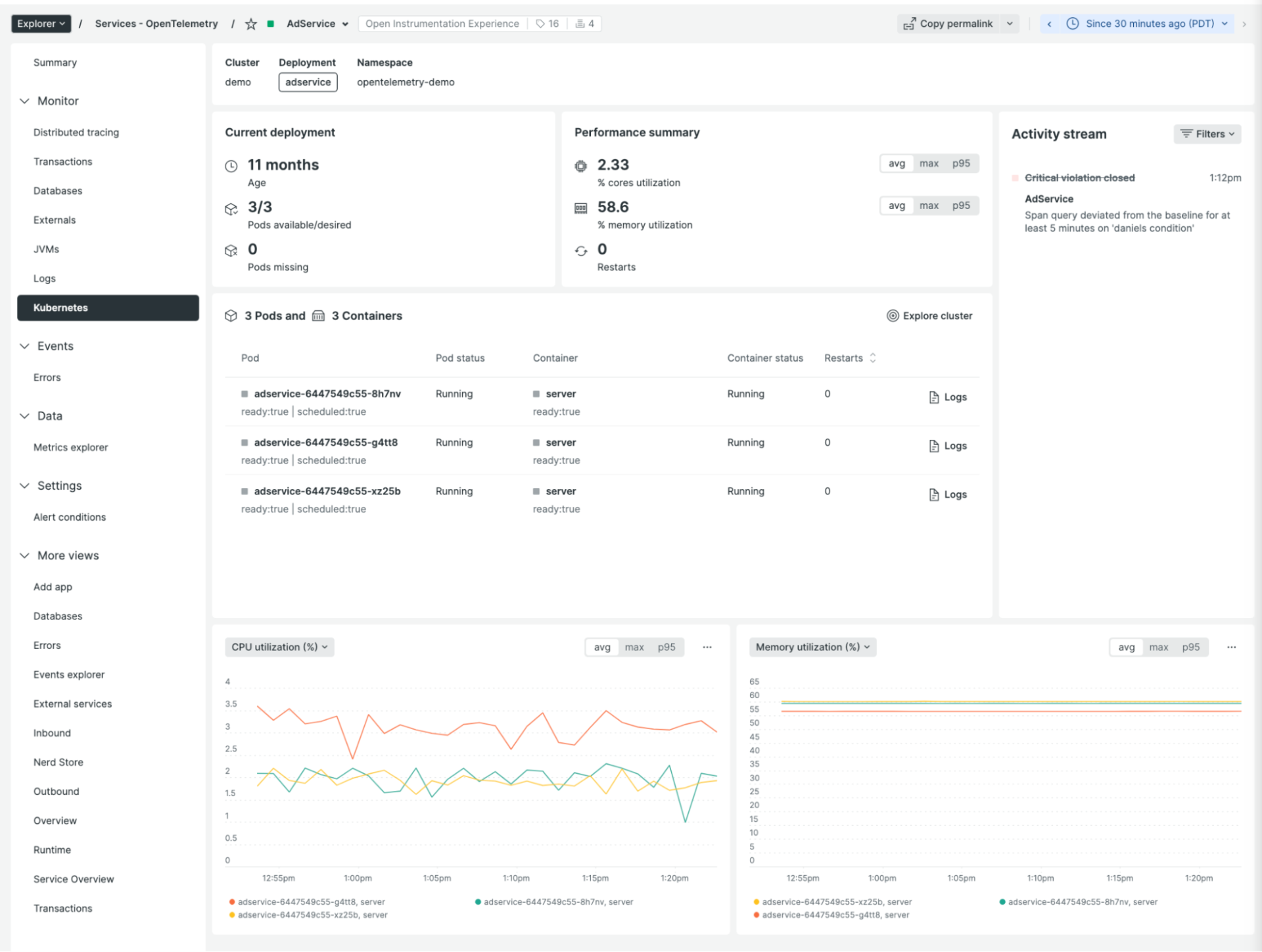Open the CPU utilization (%) metric dropdown
The height and width of the screenshot is (952, 1262).
(279, 647)
